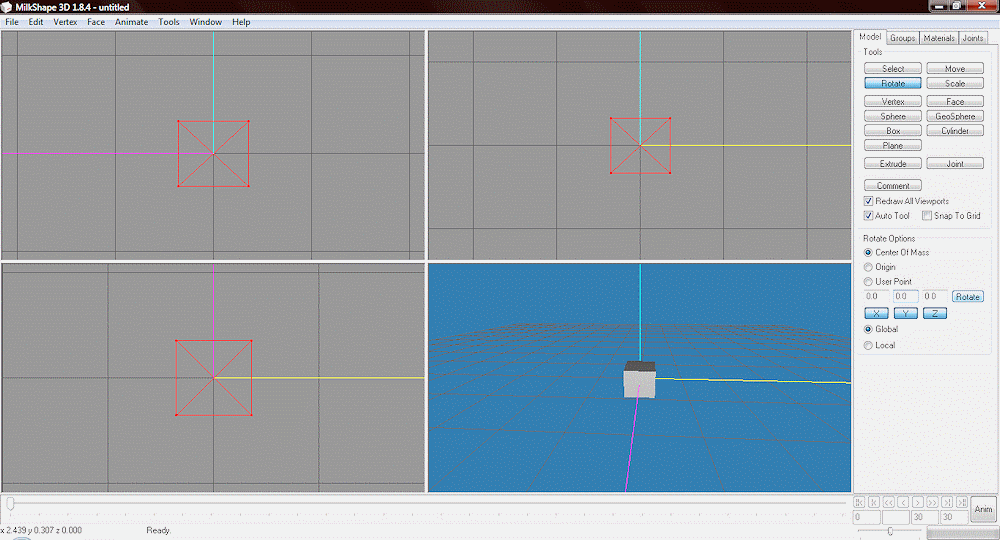Screen dimensions: 1000x540
Task: Click the animation timeline slider handle
Action: pyautogui.click(x=10, y=504)
